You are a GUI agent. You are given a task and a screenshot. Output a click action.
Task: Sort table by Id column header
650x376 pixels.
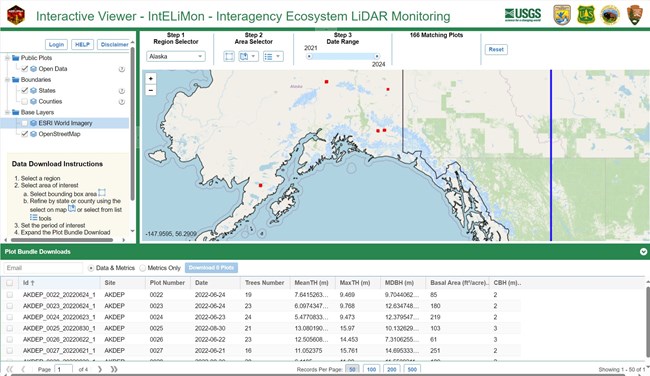tap(58, 283)
